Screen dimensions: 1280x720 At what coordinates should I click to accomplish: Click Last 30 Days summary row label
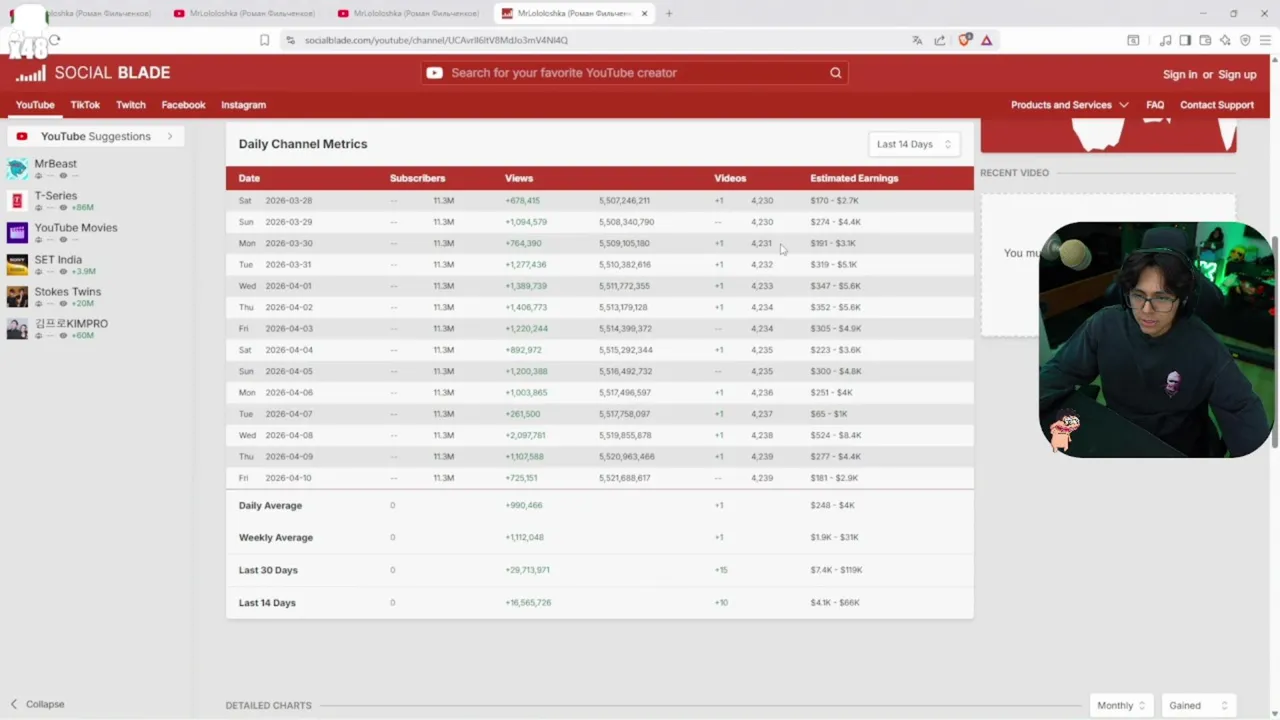268,570
